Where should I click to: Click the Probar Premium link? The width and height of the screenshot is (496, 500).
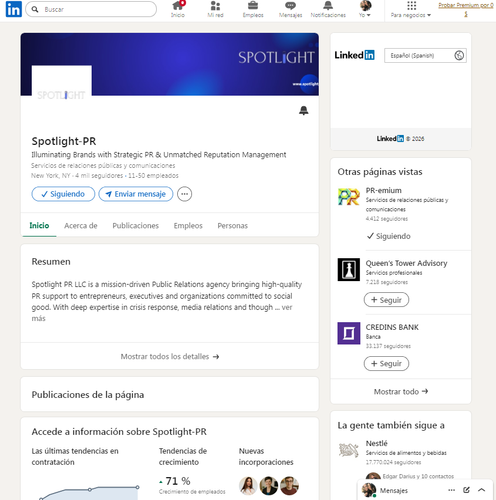466,9
